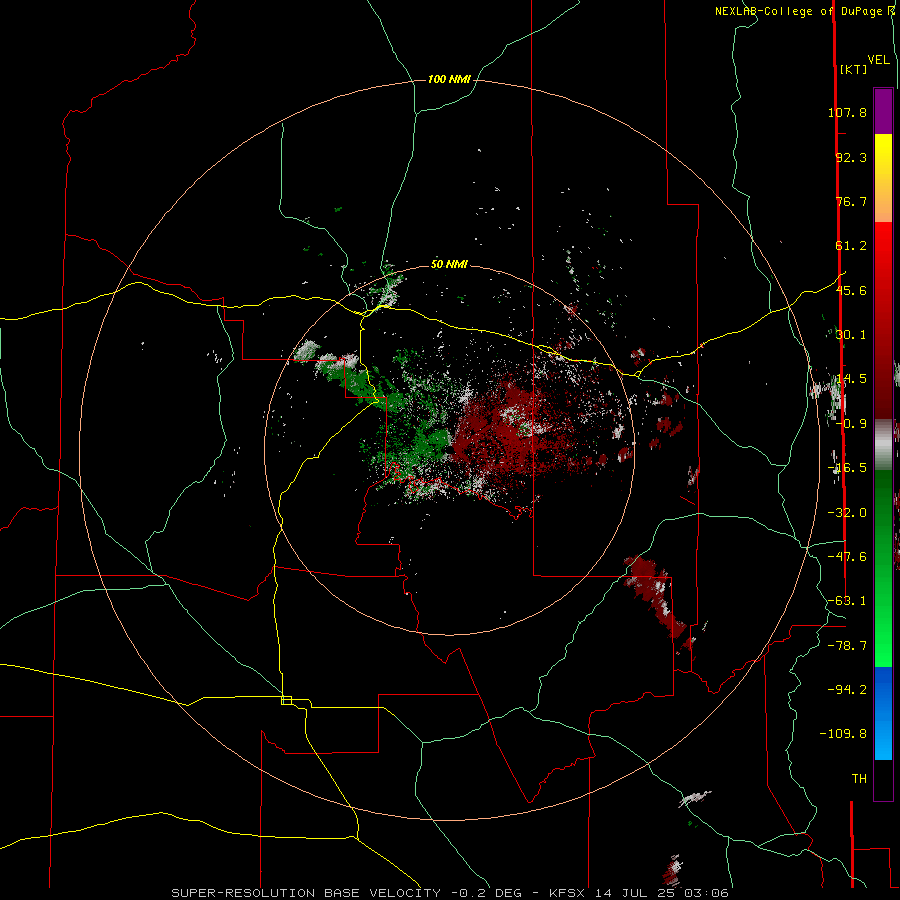
Task: Click the 92.3 velocity scale value
Action: 851,157
